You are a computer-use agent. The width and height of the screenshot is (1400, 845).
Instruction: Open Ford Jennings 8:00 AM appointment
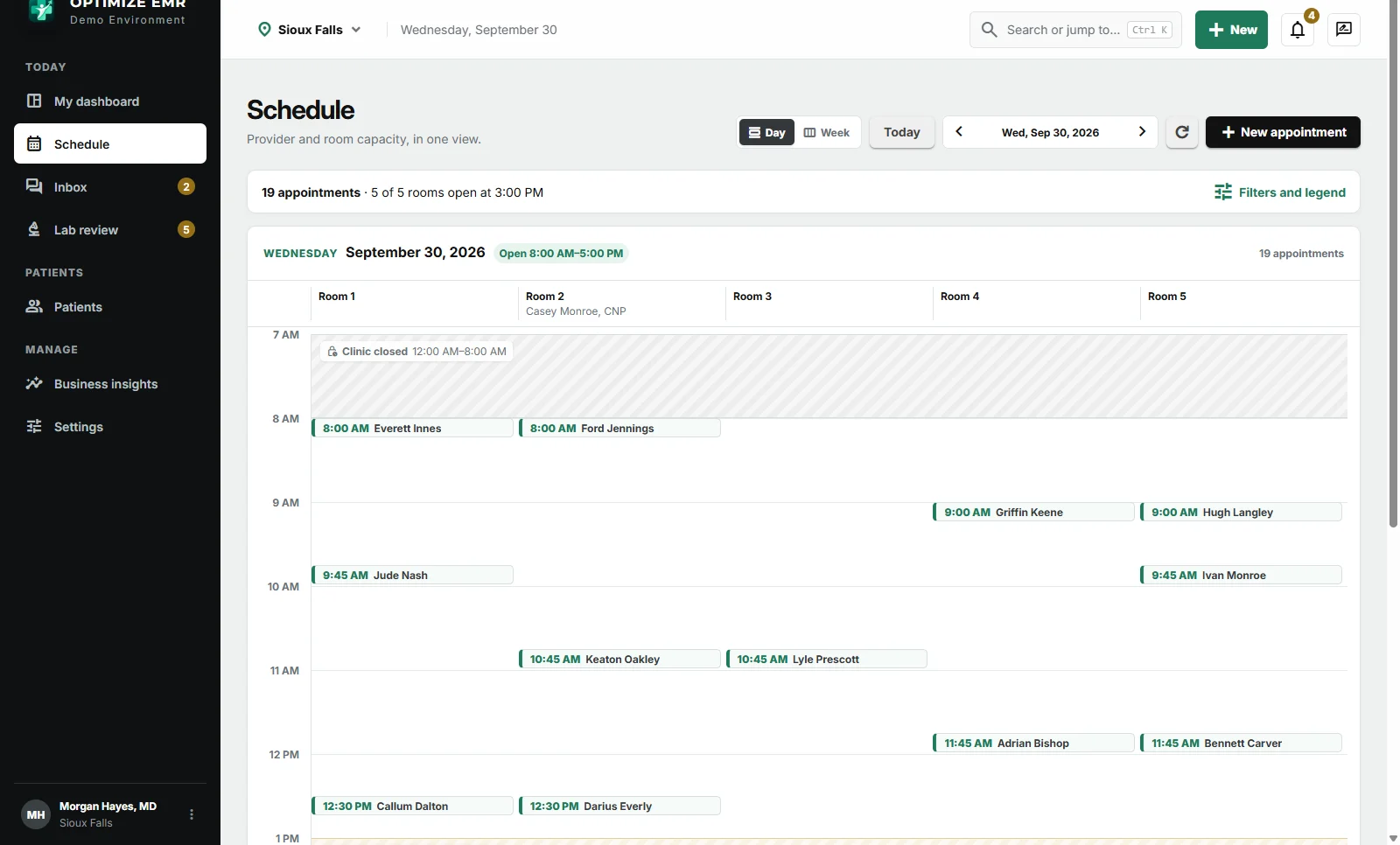click(619, 428)
